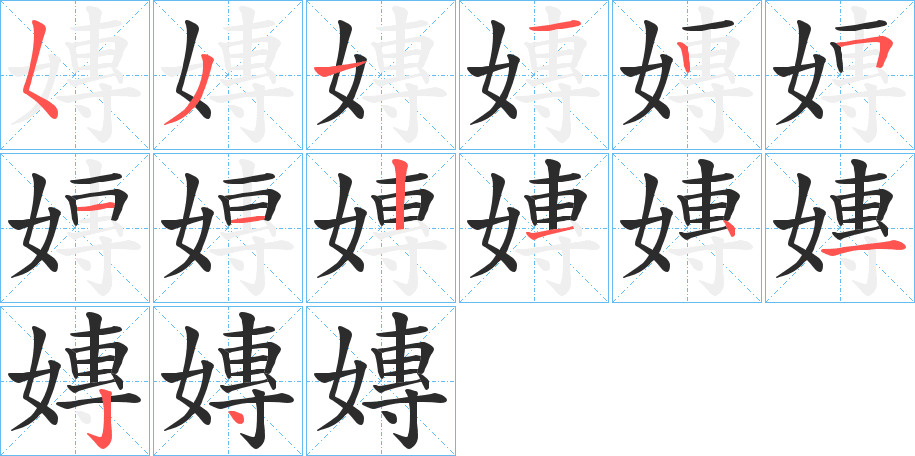Viewport: 915px width, 456px height.
Task: Select the fourth frame with red top horizontal stroke
Action: pyautogui.click(x=534, y=75)
